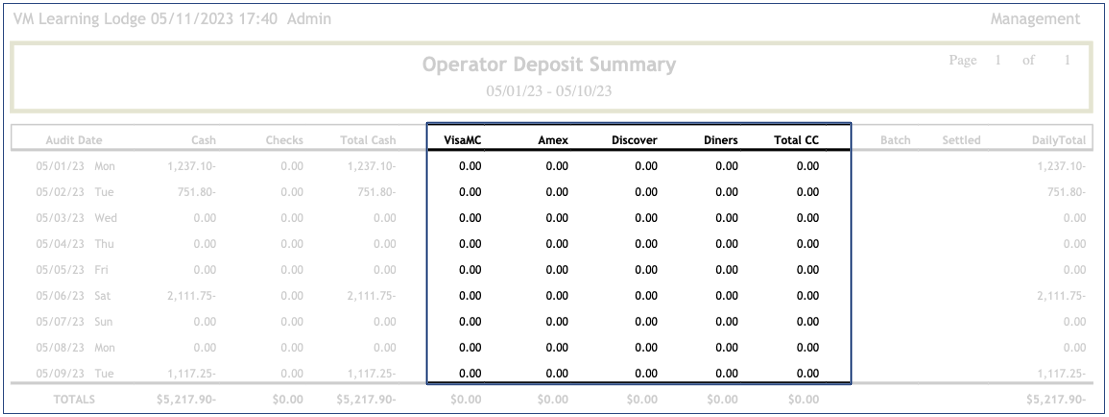This screenshot has height=417, width=1109.
Task: Select the Amex column header
Action: [553, 140]
